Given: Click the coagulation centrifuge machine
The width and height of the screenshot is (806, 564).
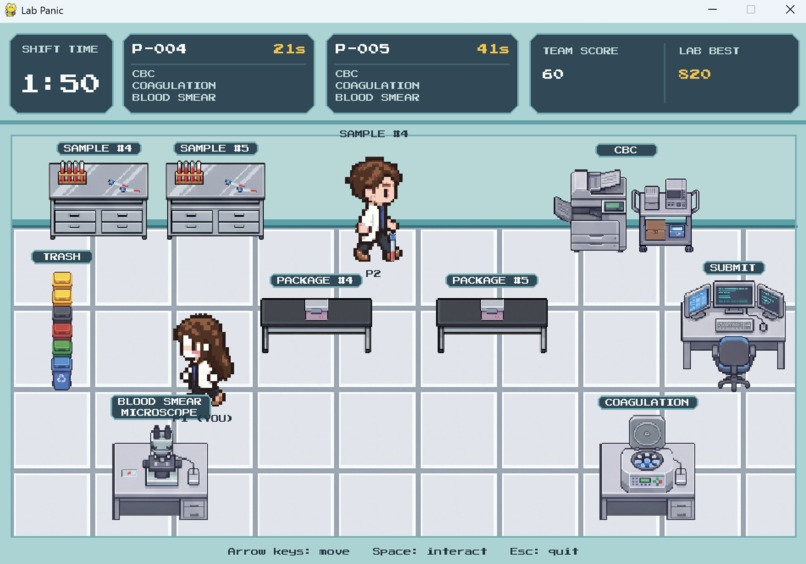Looking at the screenshot, I should click(x=647, y=454).
